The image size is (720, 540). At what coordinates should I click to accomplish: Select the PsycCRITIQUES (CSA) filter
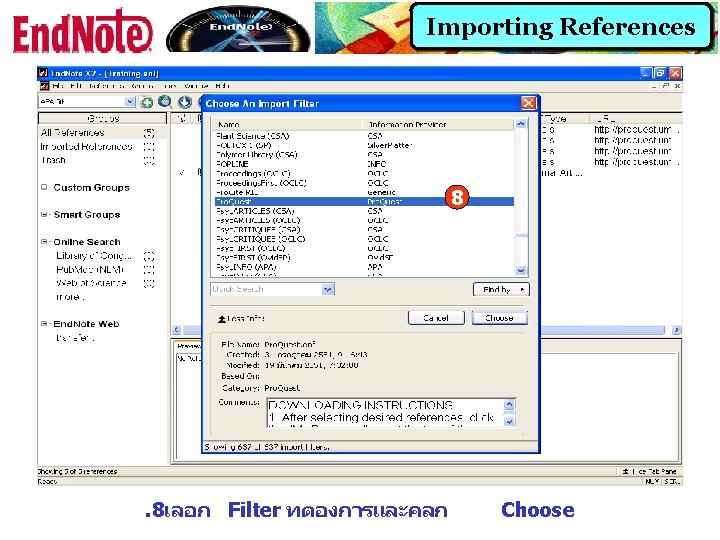click(364, 230)
